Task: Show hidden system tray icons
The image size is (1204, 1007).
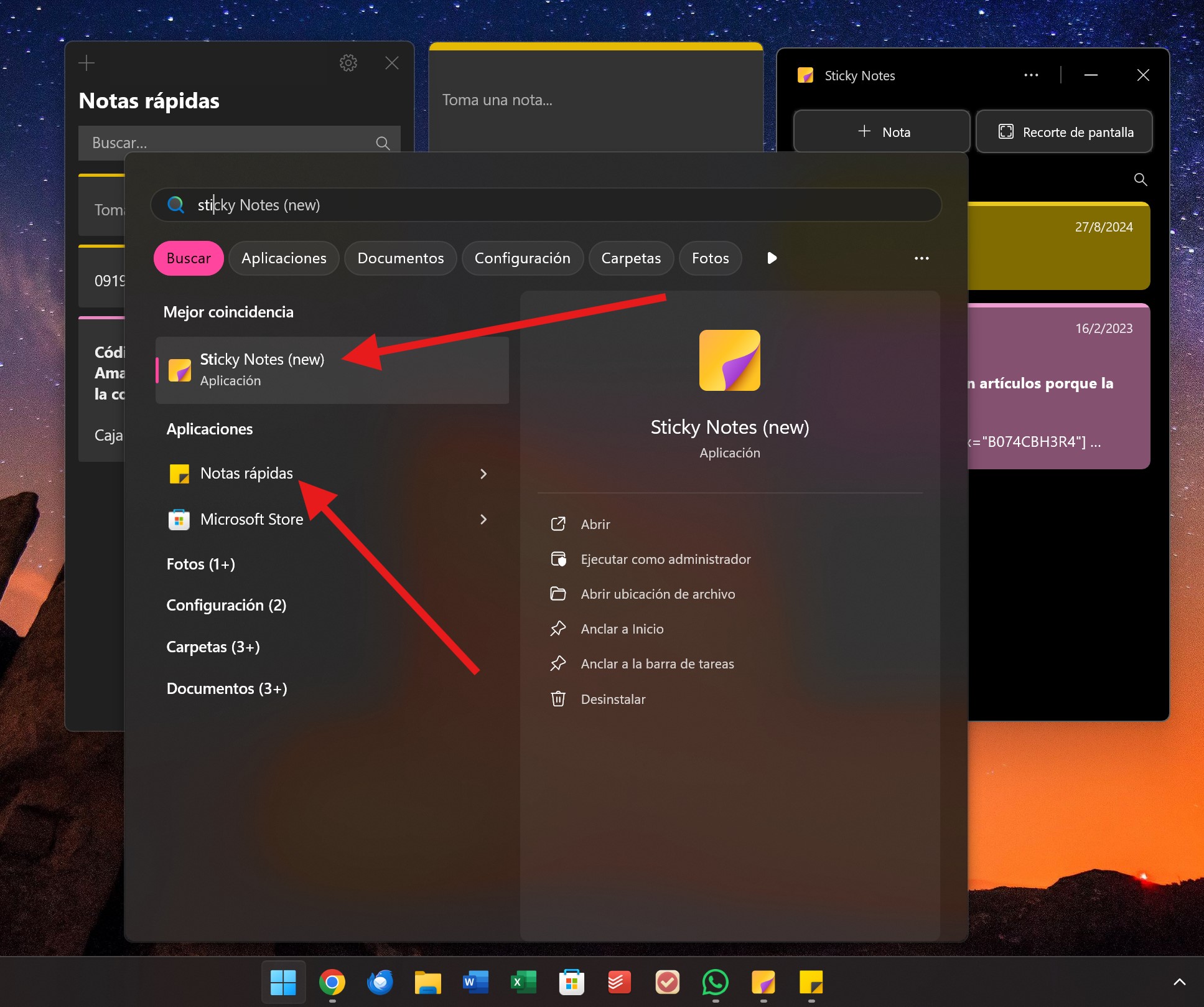Action: coord(1179,983)
